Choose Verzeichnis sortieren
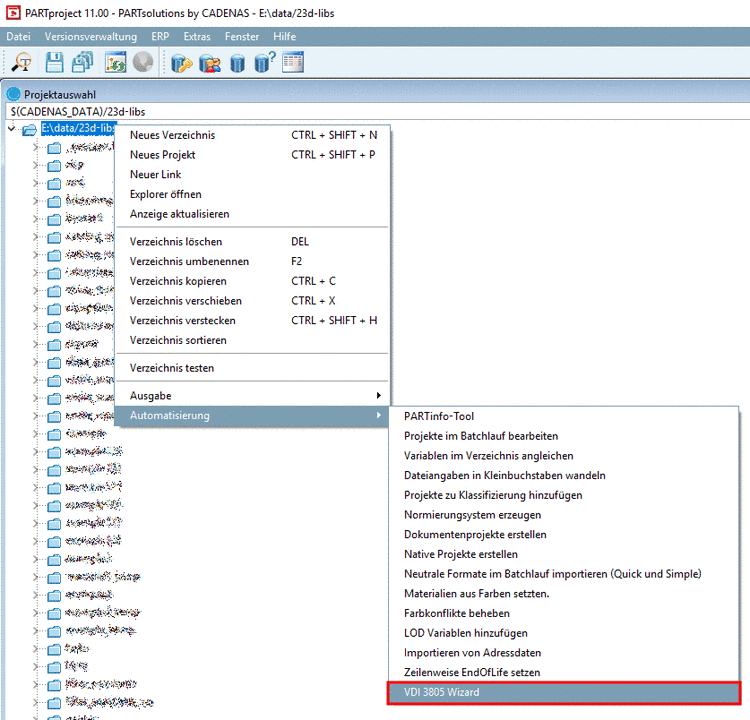Image resolution: width=750 pixels, height=720 pixels. pos(253,340)
